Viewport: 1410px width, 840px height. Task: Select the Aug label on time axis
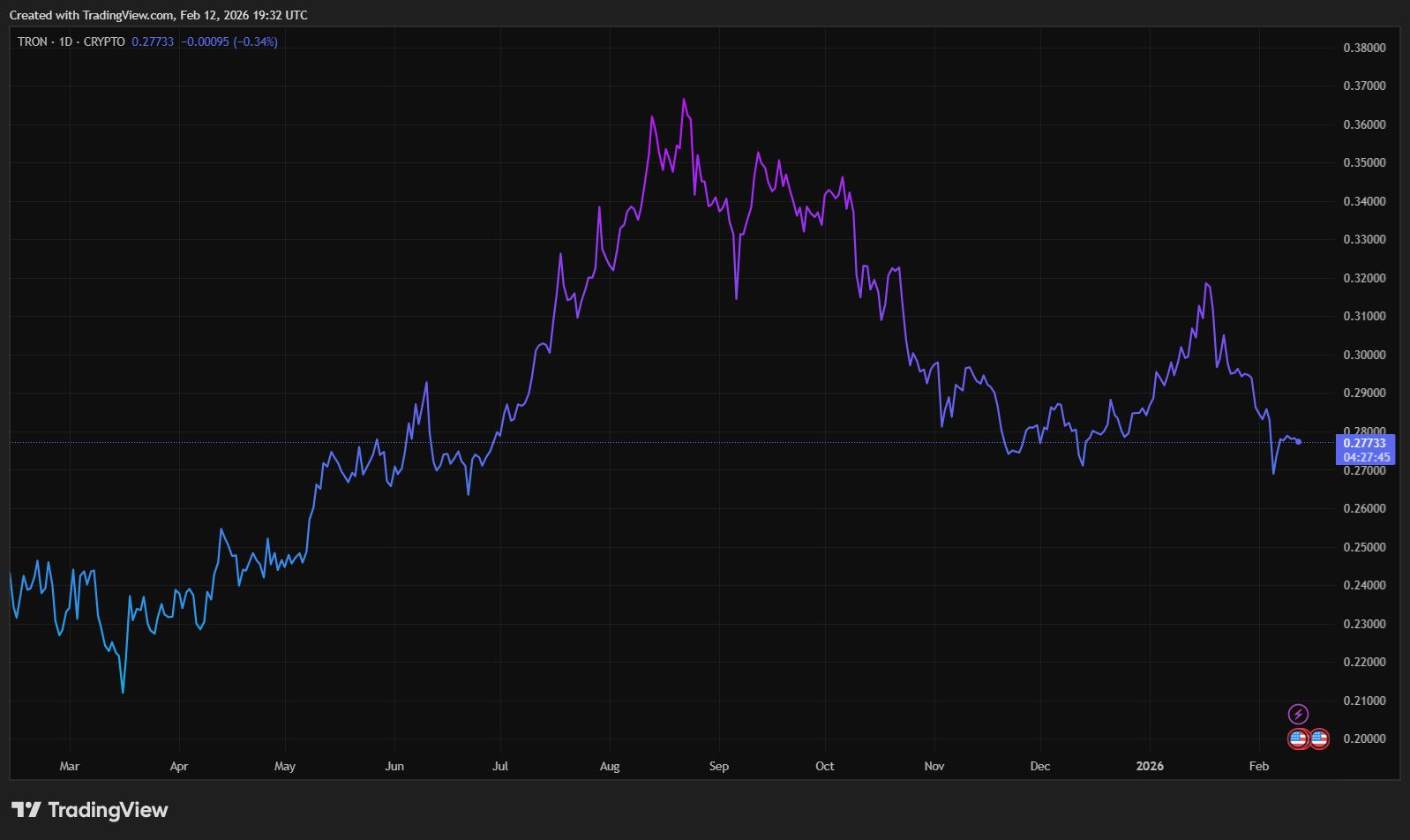click(610, 766)
